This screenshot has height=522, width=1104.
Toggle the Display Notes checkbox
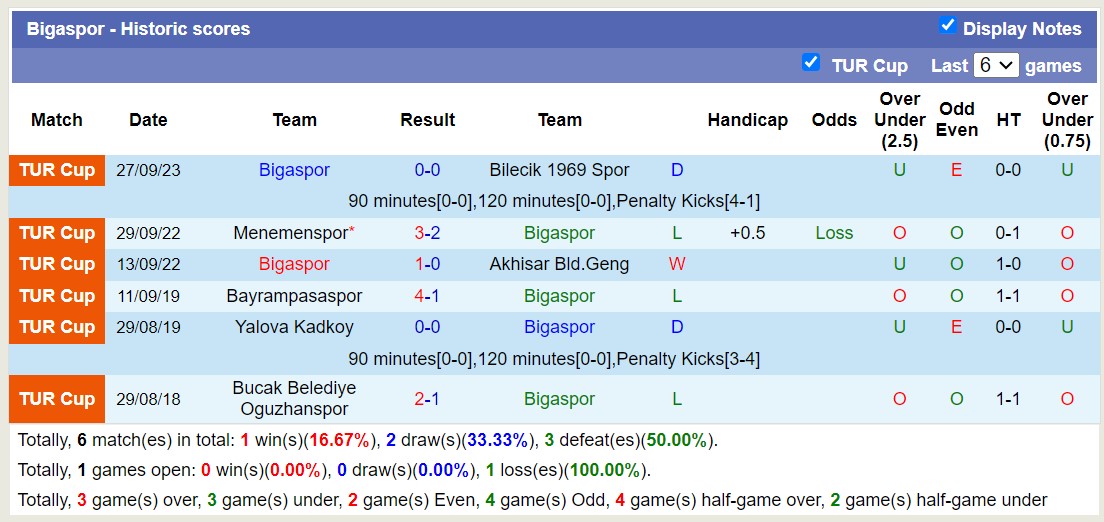(948, 26)
